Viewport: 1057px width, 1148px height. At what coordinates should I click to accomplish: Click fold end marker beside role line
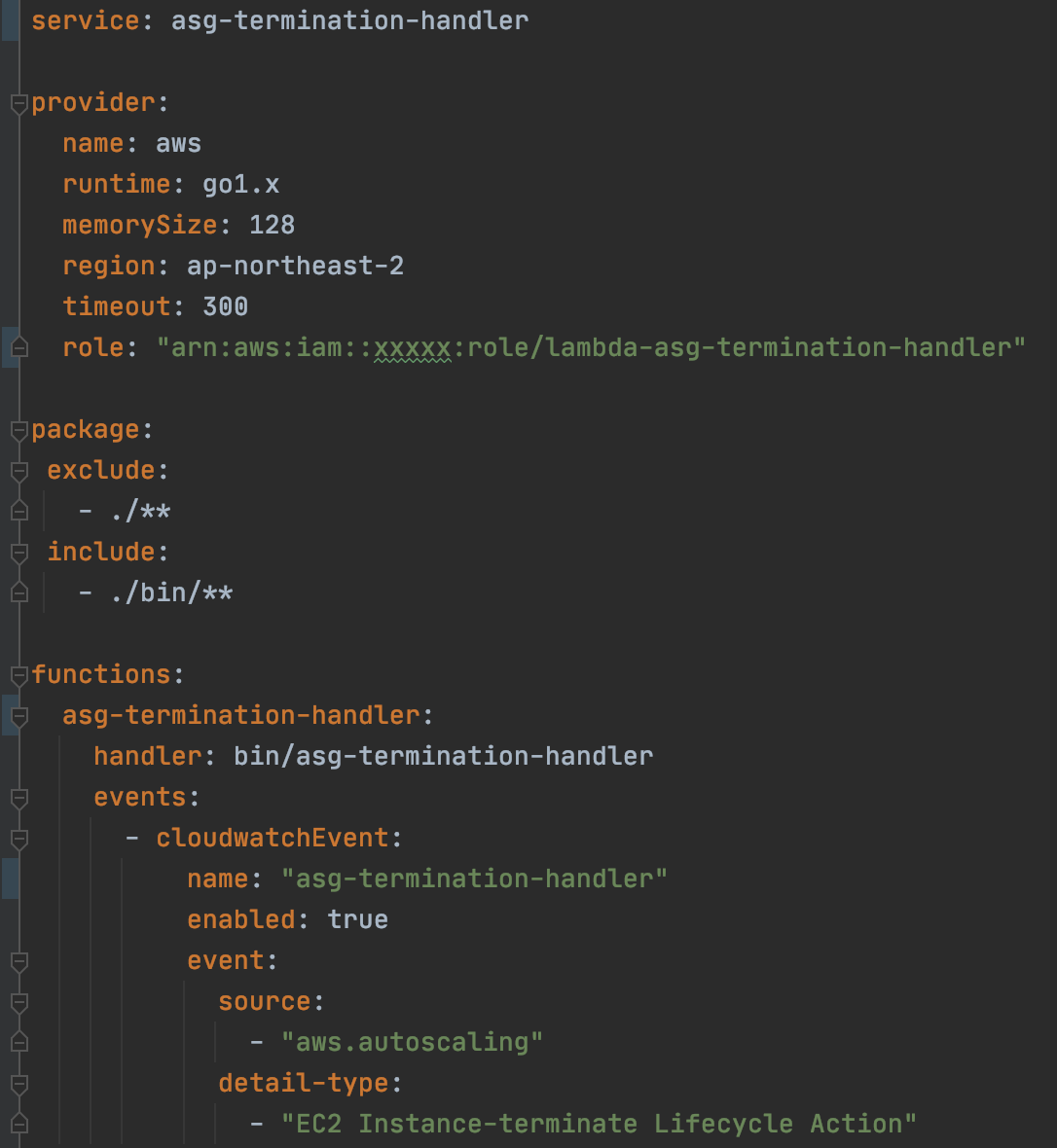[x=19, y=347]
